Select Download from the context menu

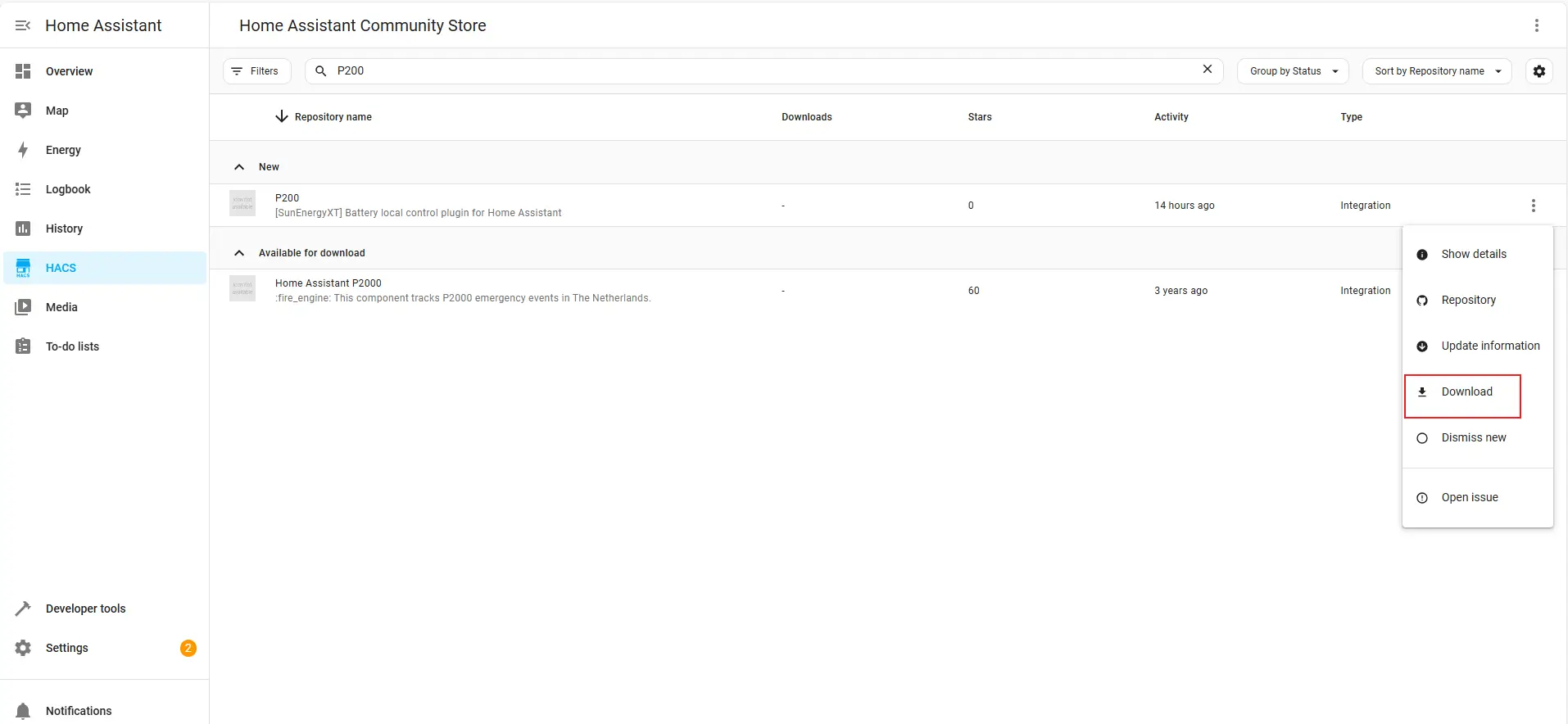[1466, 392]
